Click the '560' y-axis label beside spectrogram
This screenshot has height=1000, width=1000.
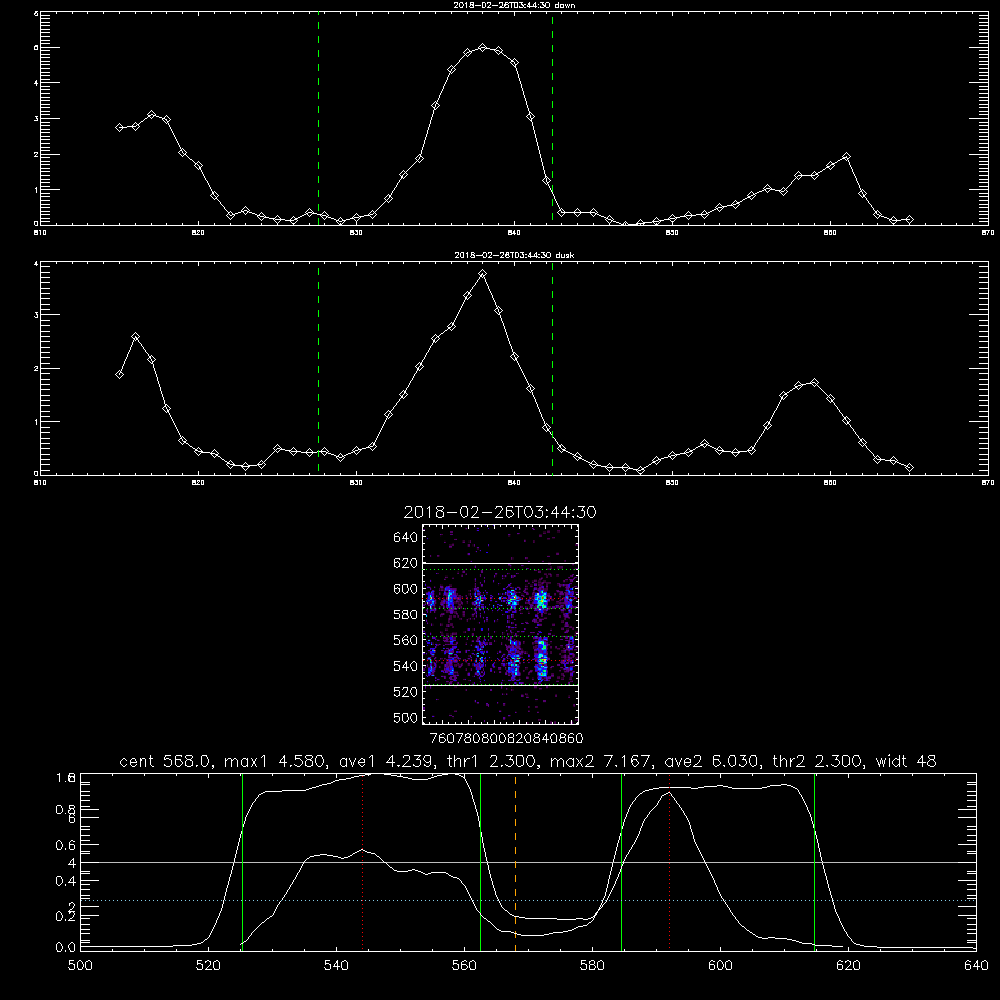pyautogui.click(x=406, y=640)
